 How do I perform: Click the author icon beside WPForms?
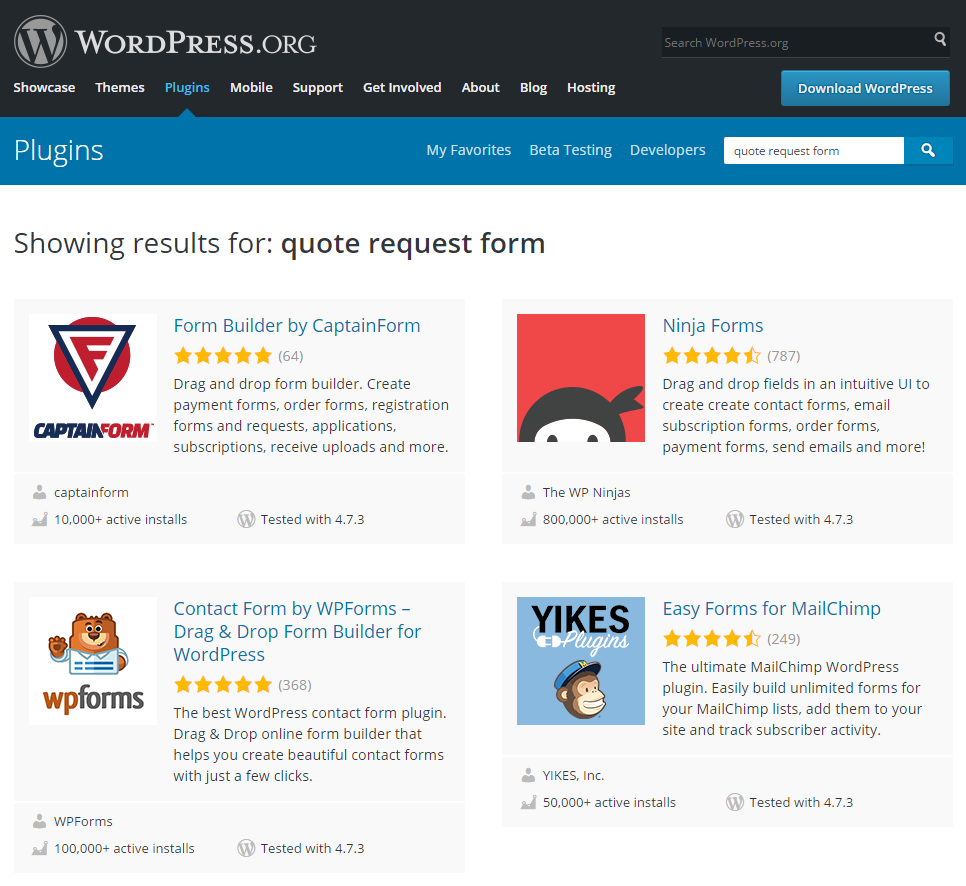(x=39, y=821)
